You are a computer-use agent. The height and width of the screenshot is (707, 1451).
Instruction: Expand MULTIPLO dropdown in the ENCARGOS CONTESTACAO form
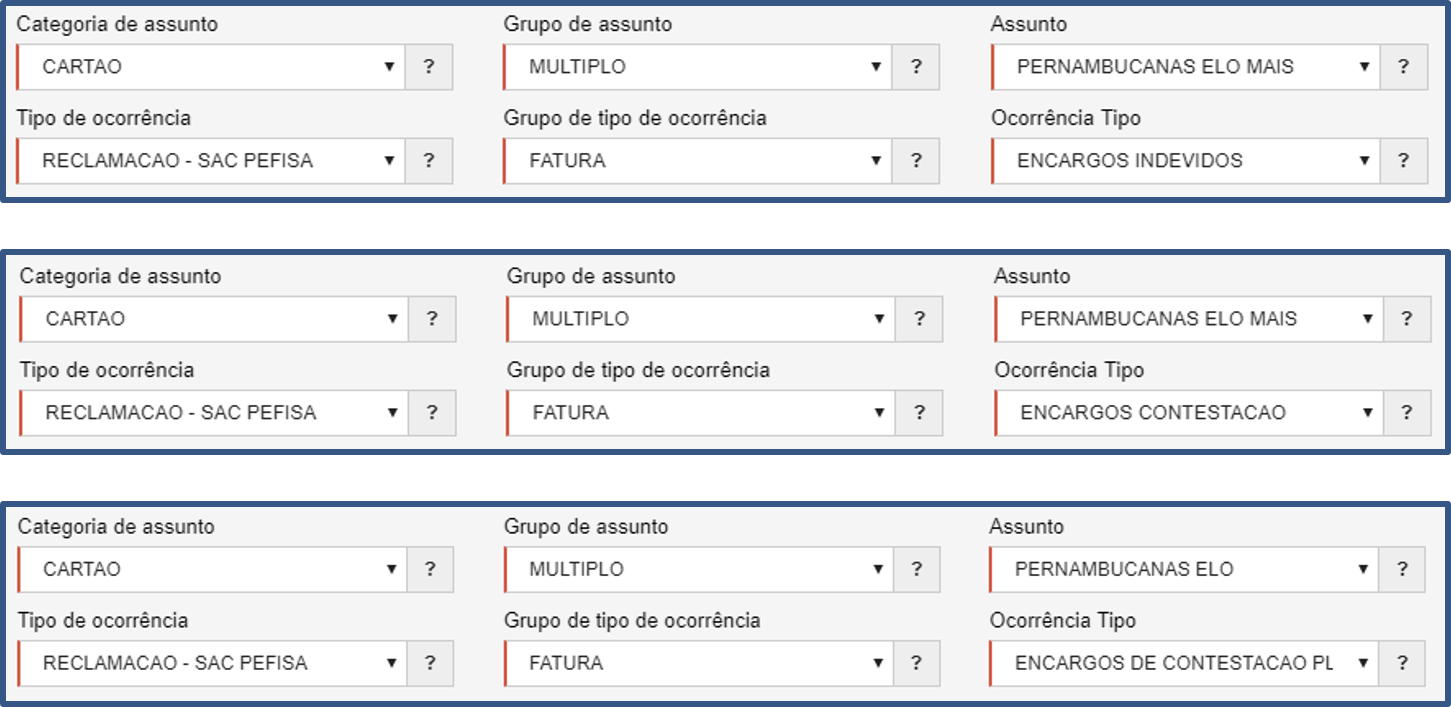click(x=701, y=319)
